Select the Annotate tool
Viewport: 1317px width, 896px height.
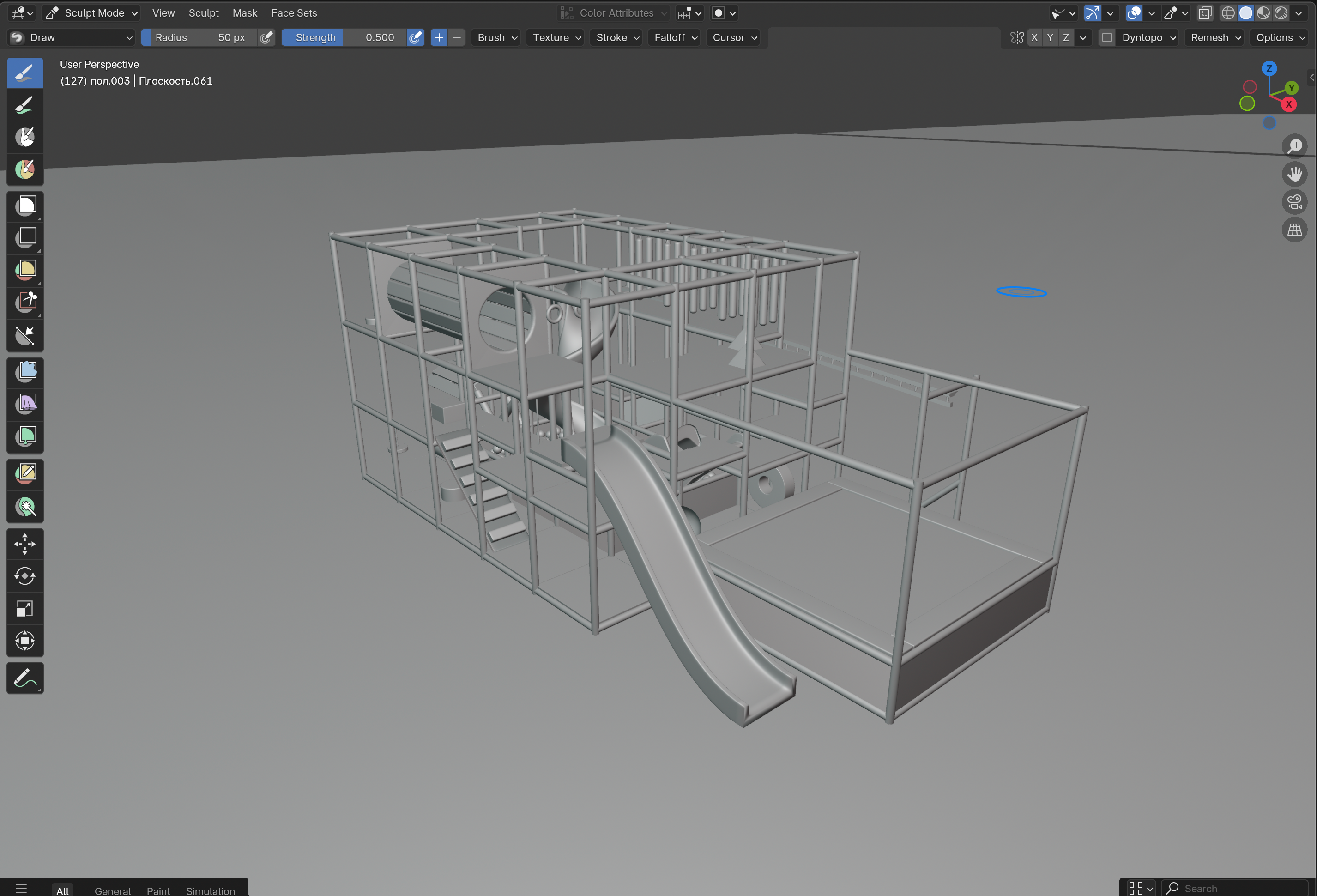pyautogui.click(x=25, y=678)
